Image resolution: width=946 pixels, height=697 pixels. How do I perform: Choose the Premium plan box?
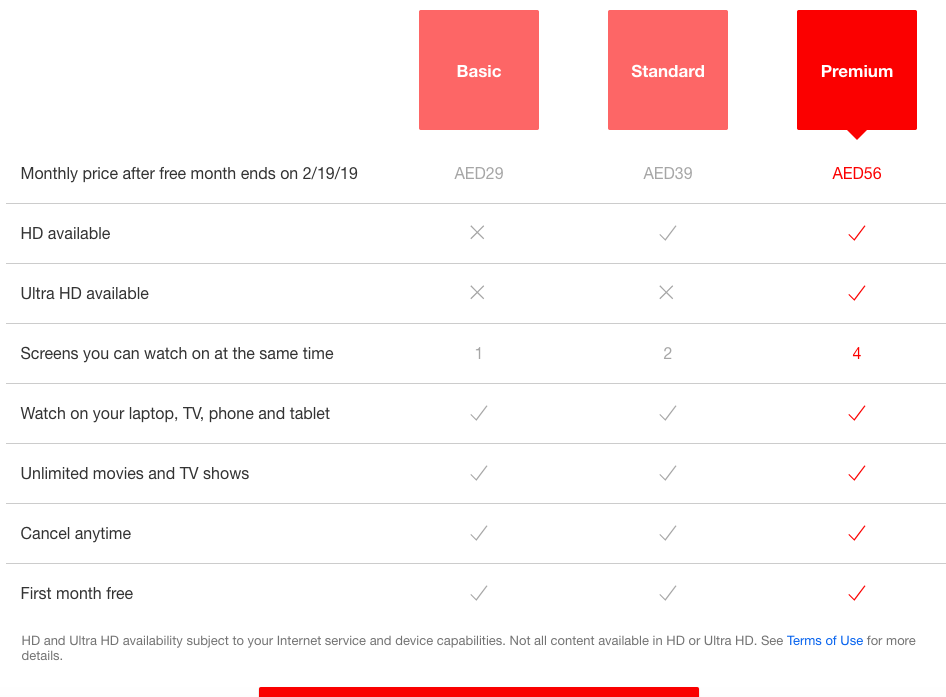(856, 70)
